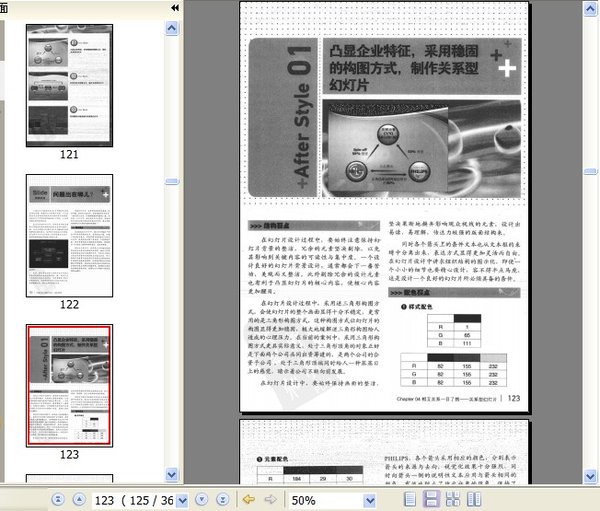
Task: Jump to the last page
Action: pyautogui.click(x=222, y=499)
